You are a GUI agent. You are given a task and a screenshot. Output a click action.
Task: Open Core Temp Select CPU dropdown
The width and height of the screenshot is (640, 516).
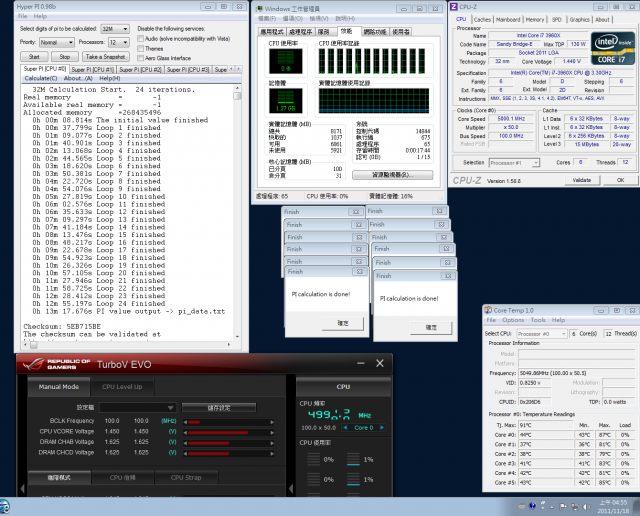542,334
